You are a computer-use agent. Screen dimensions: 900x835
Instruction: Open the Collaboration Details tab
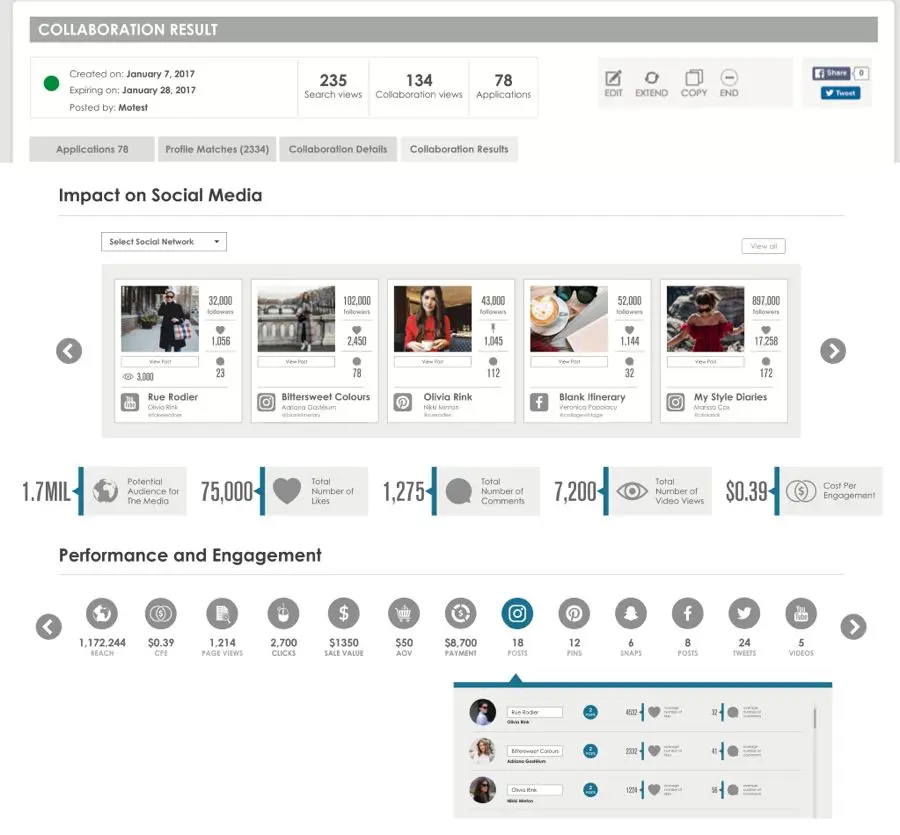(x=338, y=149)
